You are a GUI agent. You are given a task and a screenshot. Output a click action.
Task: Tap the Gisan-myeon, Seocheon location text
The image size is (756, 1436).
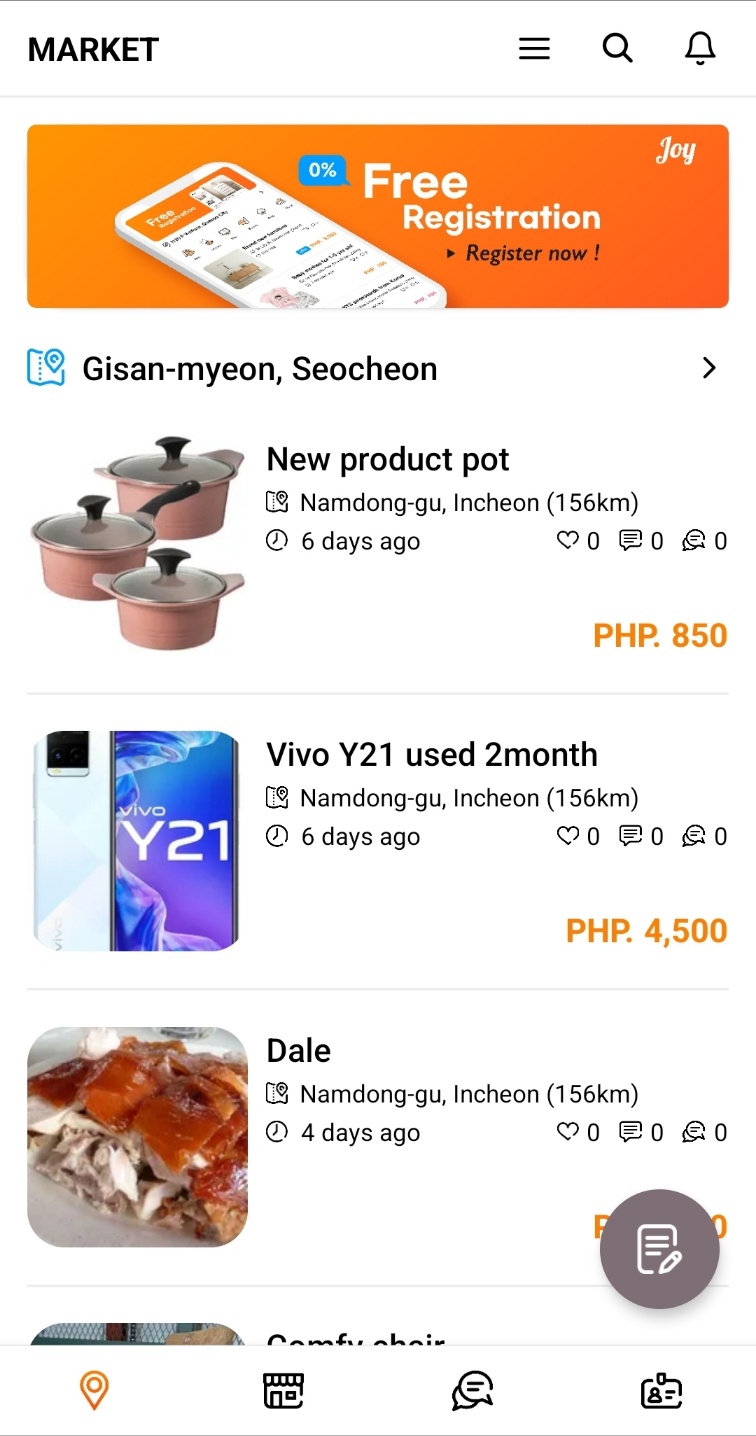pos(259,369)
